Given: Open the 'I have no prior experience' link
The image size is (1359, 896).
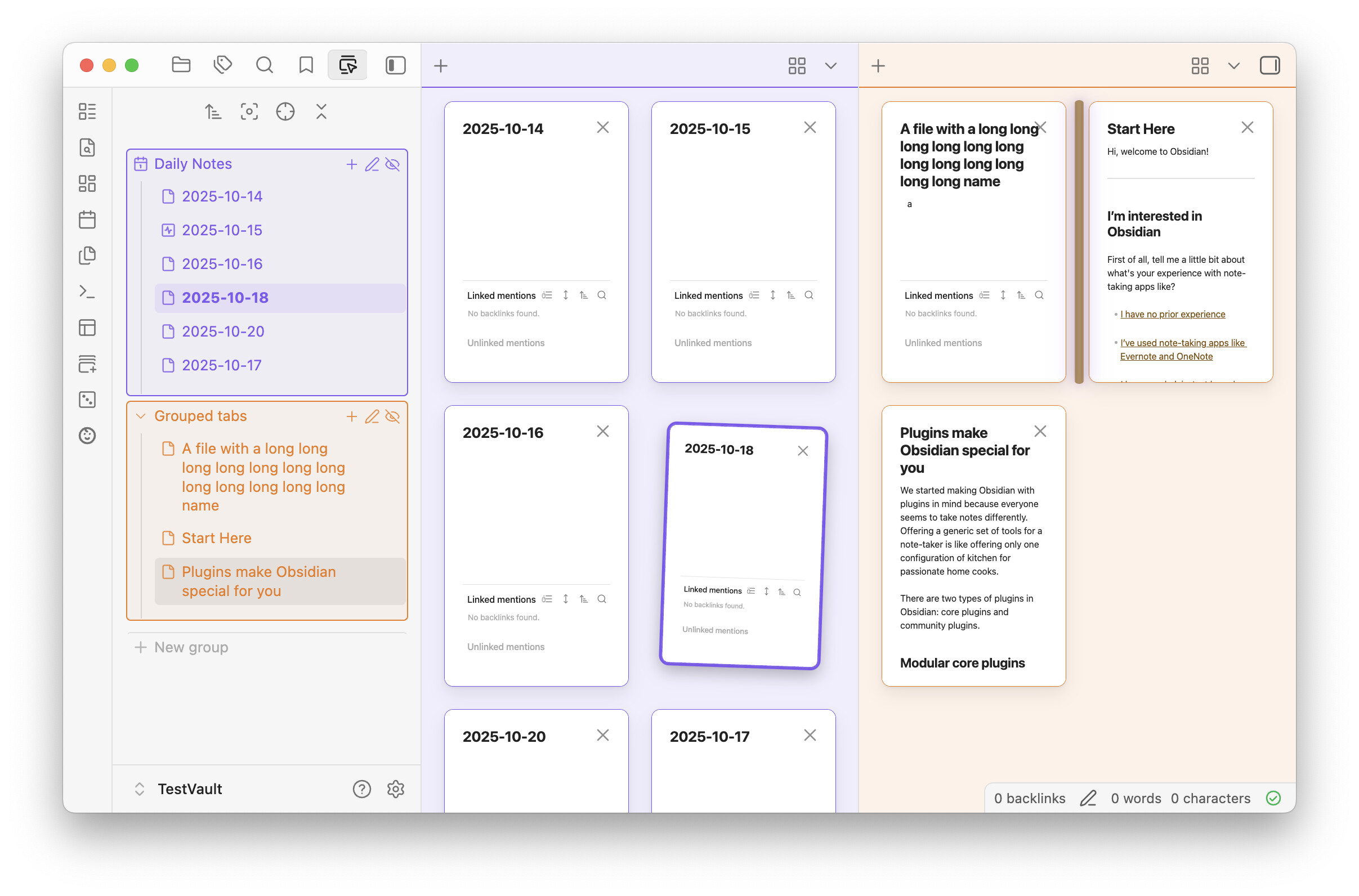Looking at the screenshot, I should 1172,314.
